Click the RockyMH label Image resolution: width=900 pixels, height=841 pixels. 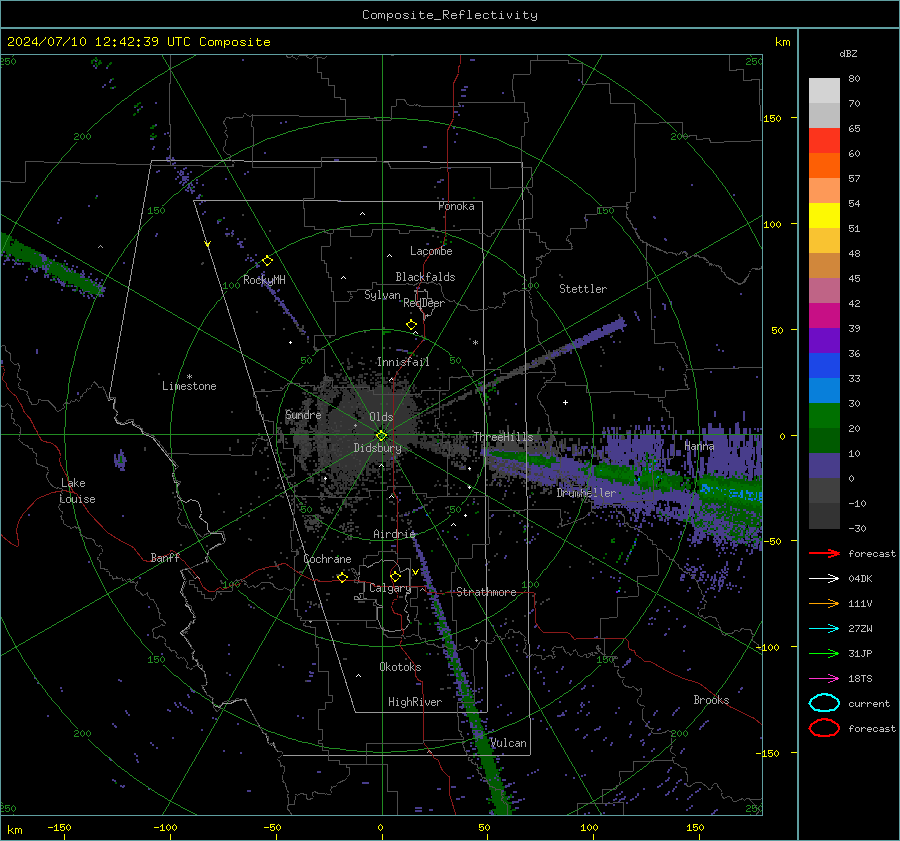[x=264, y=280]
